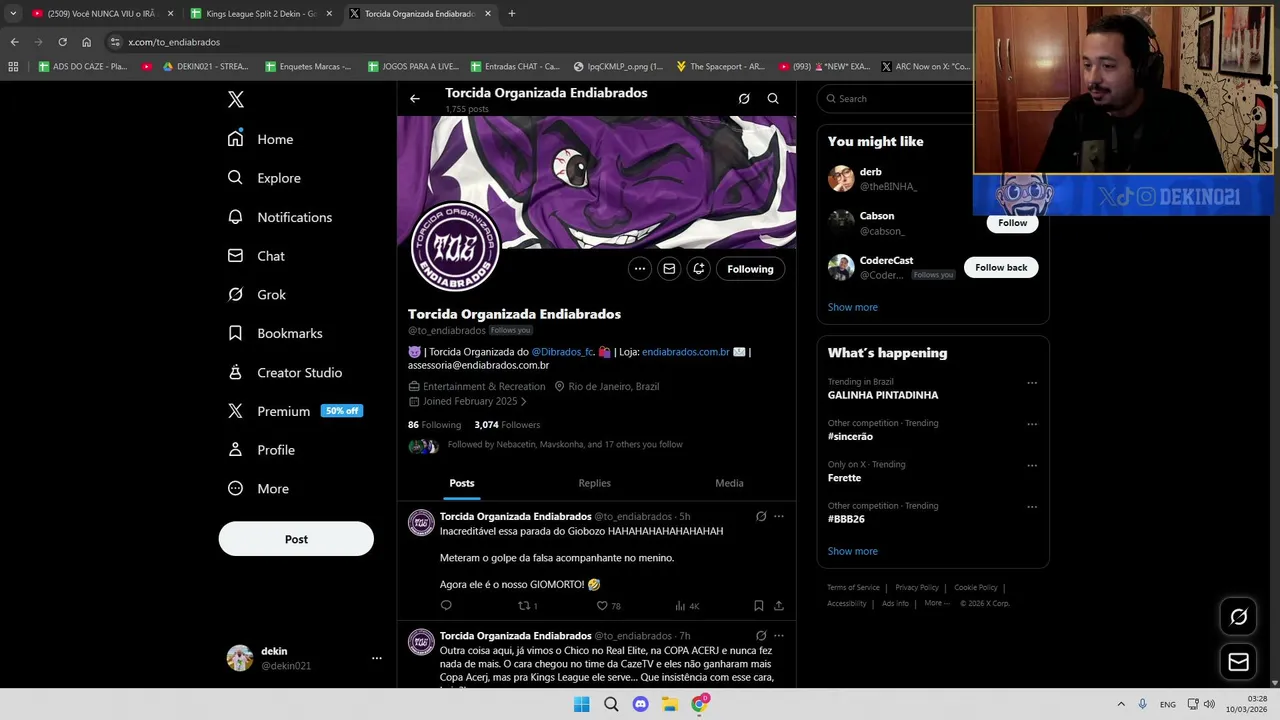1280x720 pixels.
Task: Open Bookmarks from the sidebar
Action: click(274, 333)
